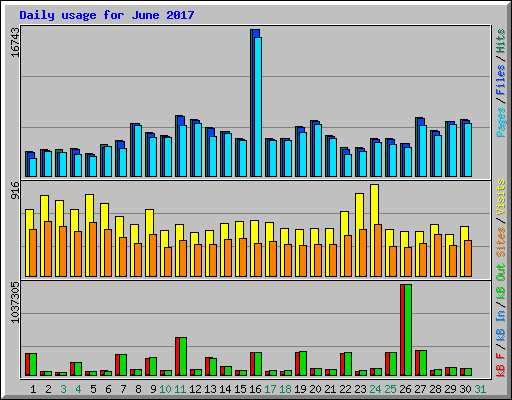Select the "kB F" legend label

501,364
